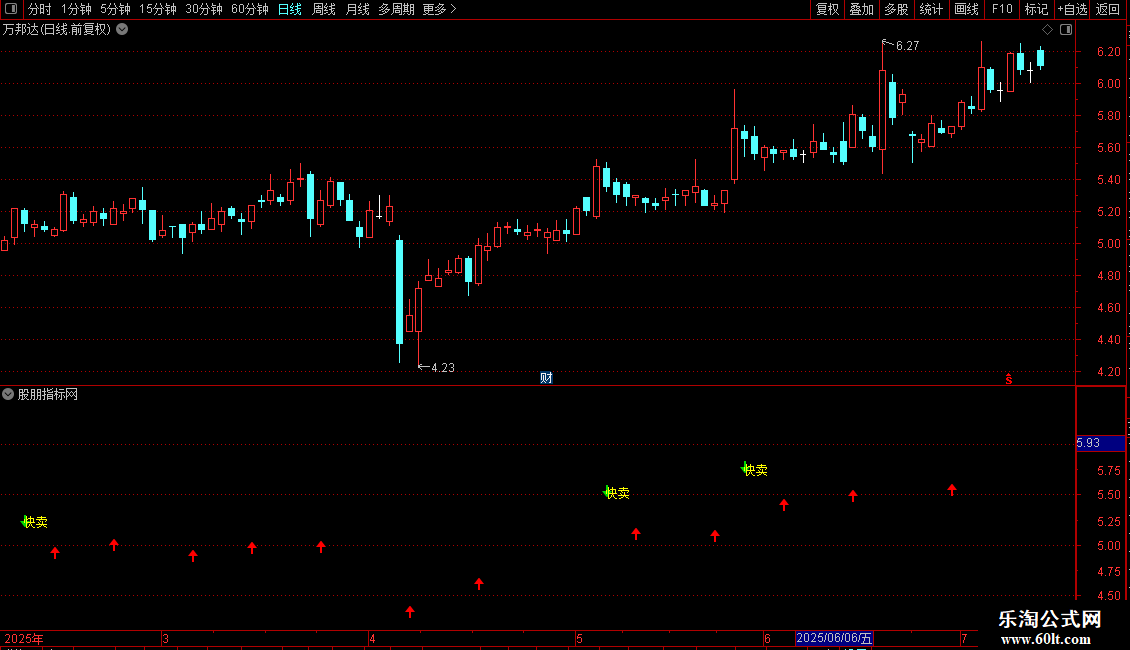The width and height of the screenshot is (1130, 650).
Task: Click the last red buy arrow near July
Action: [952, 490]
